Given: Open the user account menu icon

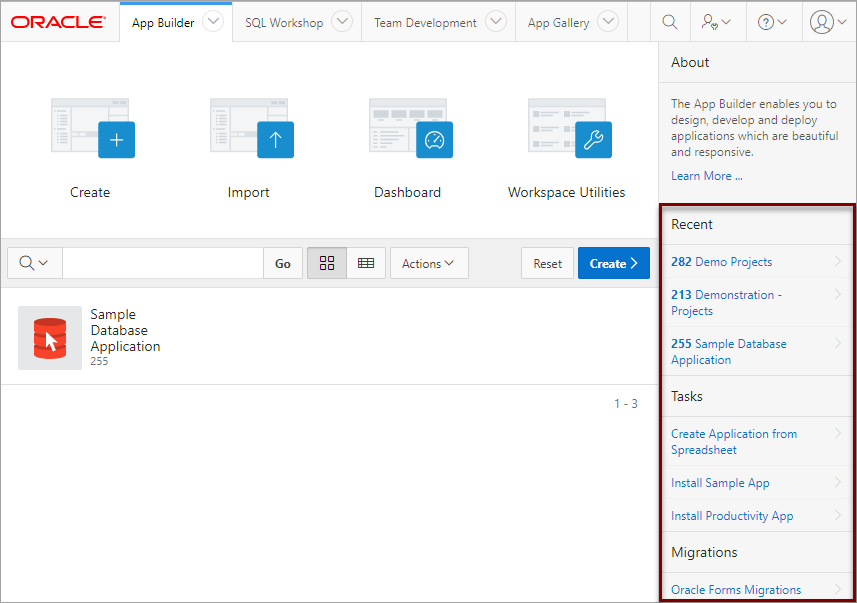Looking at the screenshot, I should point(828,22).
